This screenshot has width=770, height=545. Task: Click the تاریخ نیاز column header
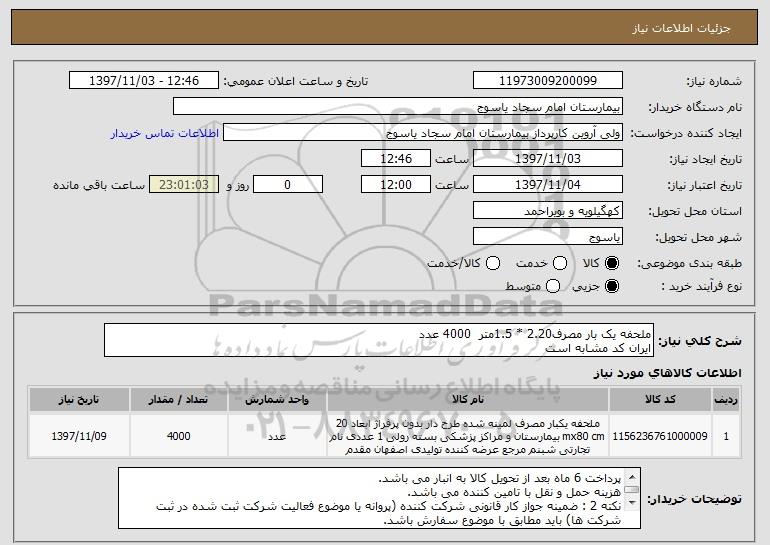point(79,400)
